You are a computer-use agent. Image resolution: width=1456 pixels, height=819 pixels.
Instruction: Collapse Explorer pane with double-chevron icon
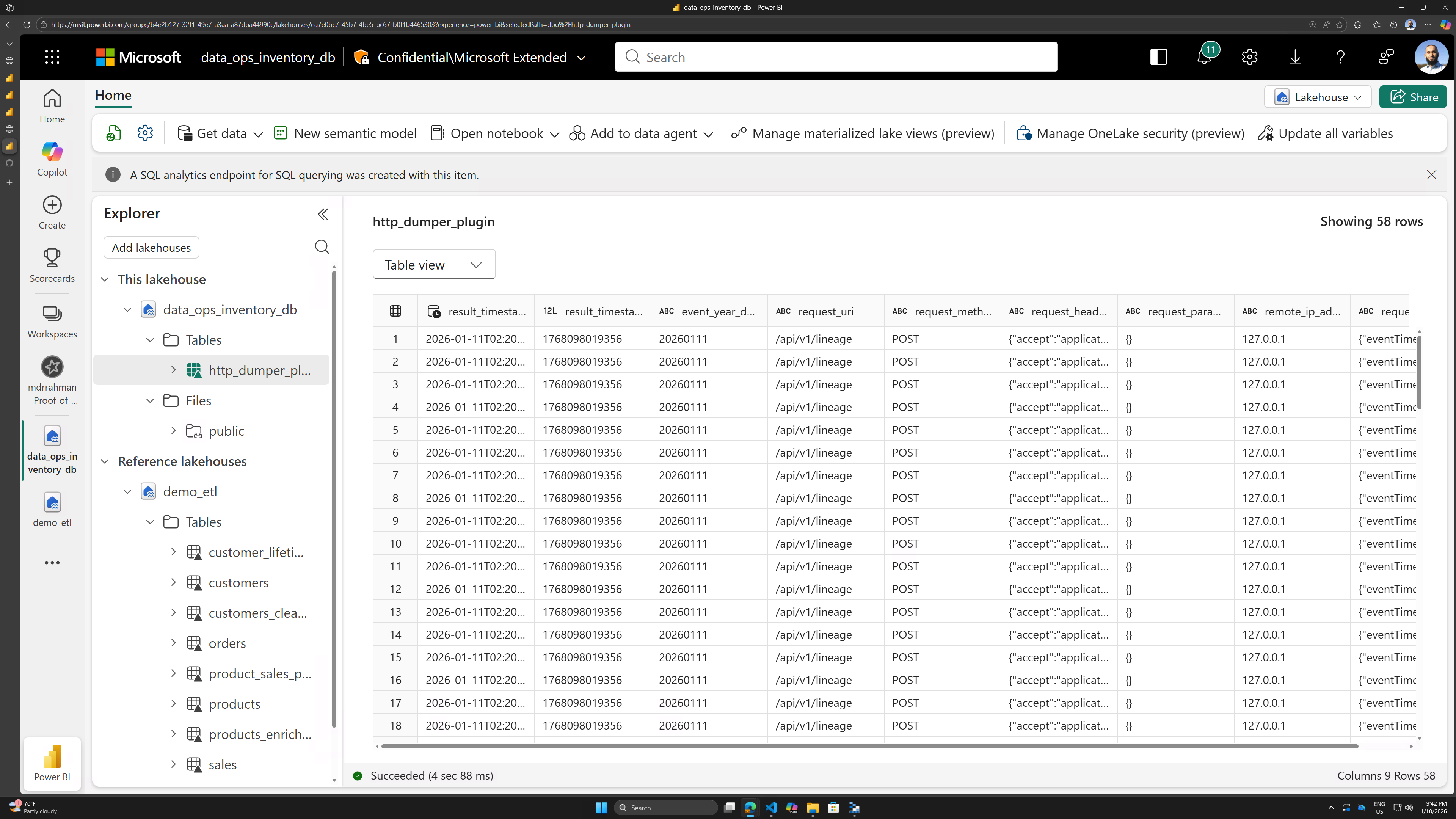click(x=323, y=214)
